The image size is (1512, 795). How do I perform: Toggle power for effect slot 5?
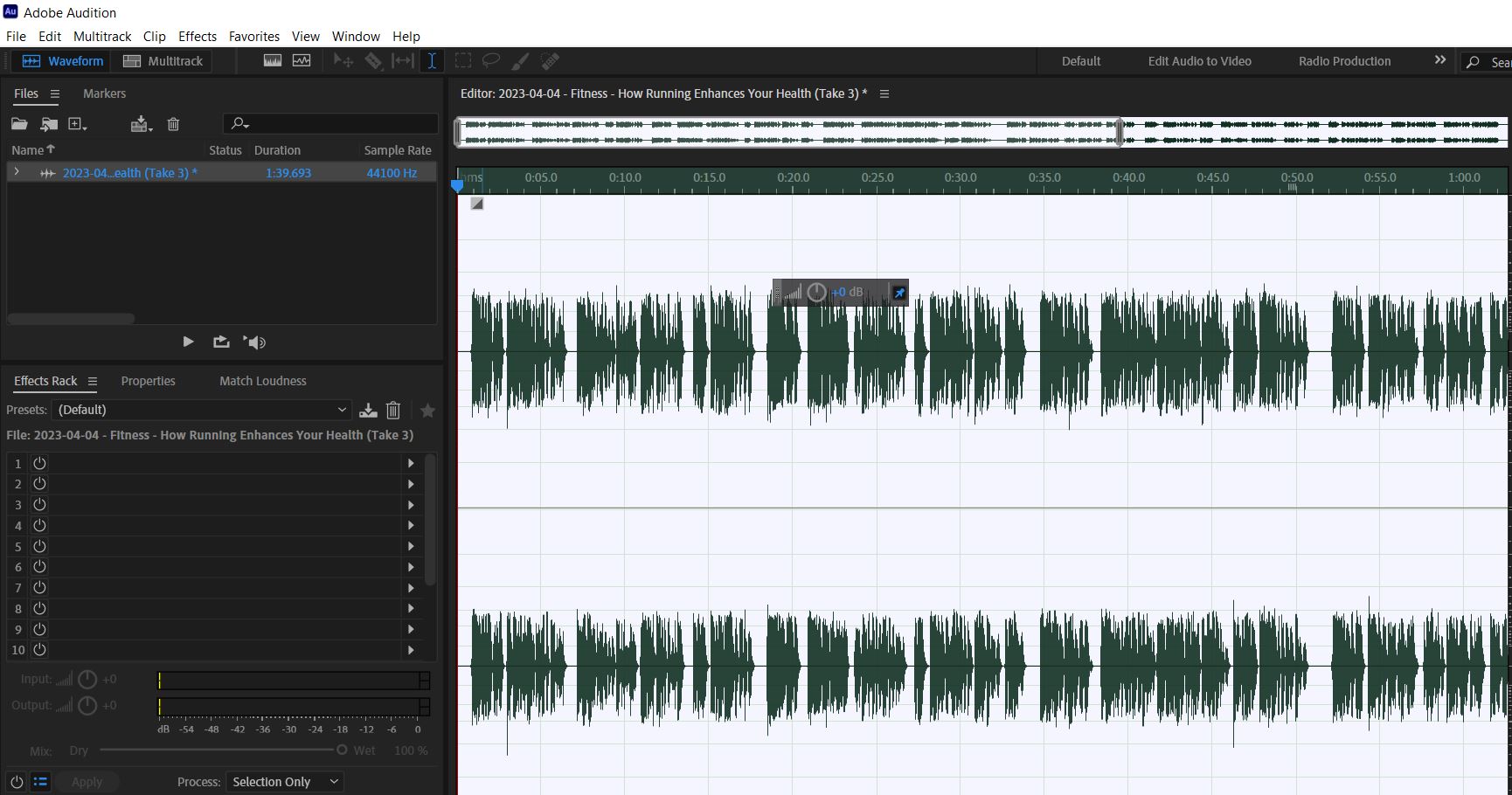pos(39,546)
